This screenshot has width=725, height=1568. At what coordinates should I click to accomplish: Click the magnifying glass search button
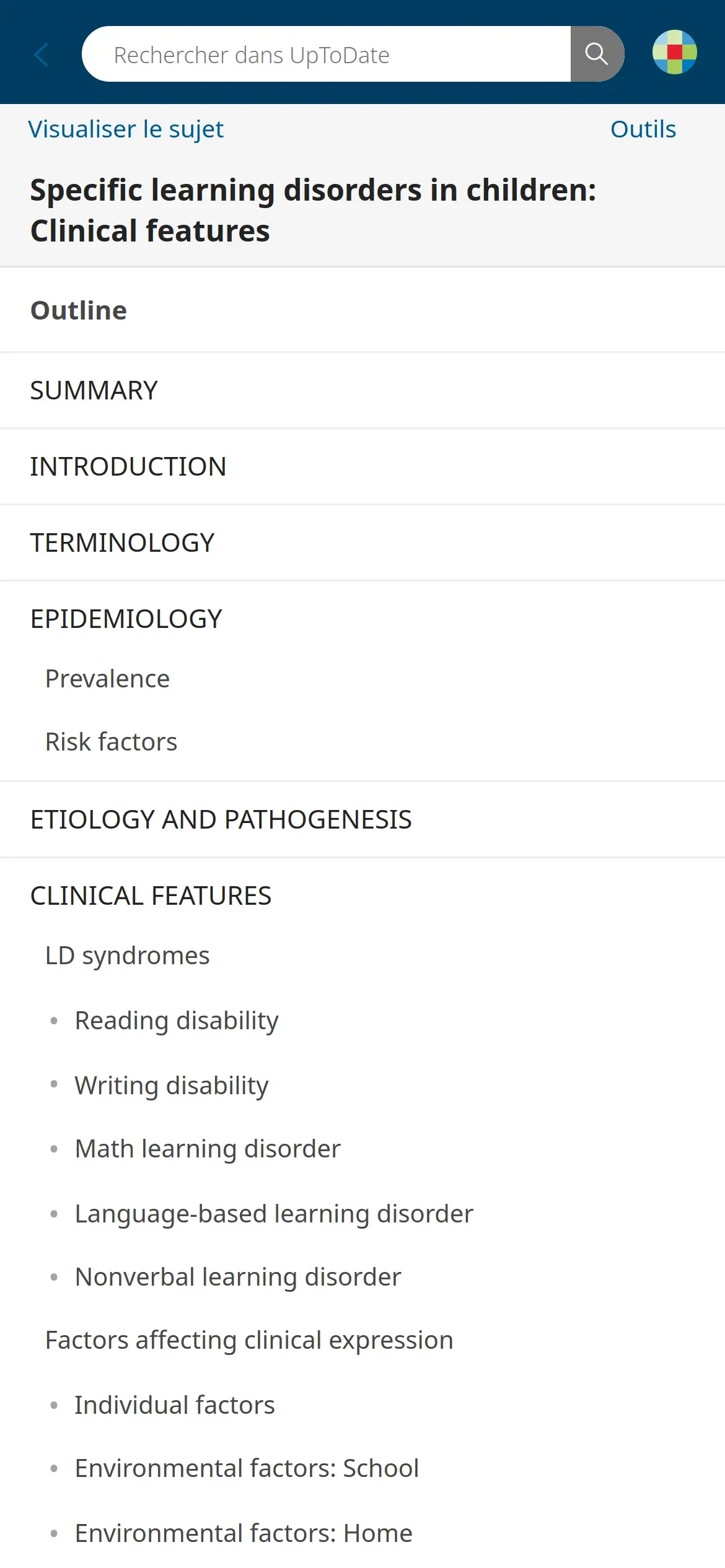point(596,54)
